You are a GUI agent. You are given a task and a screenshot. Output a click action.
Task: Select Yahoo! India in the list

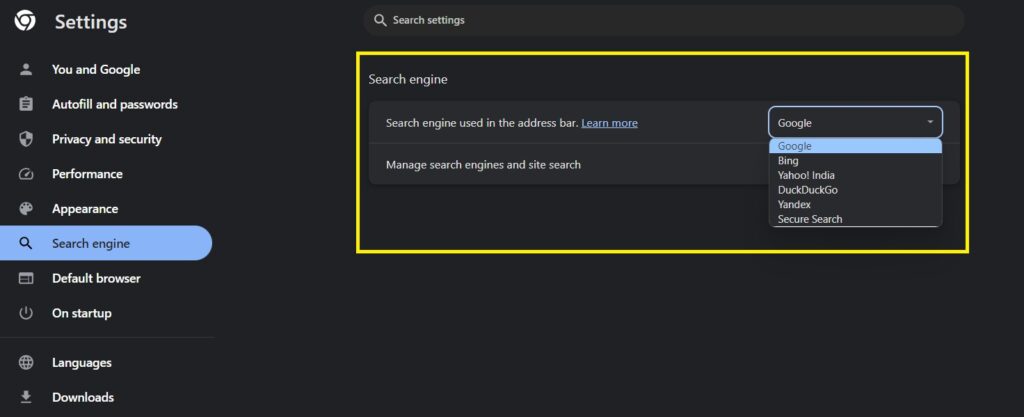pos(856,176)
